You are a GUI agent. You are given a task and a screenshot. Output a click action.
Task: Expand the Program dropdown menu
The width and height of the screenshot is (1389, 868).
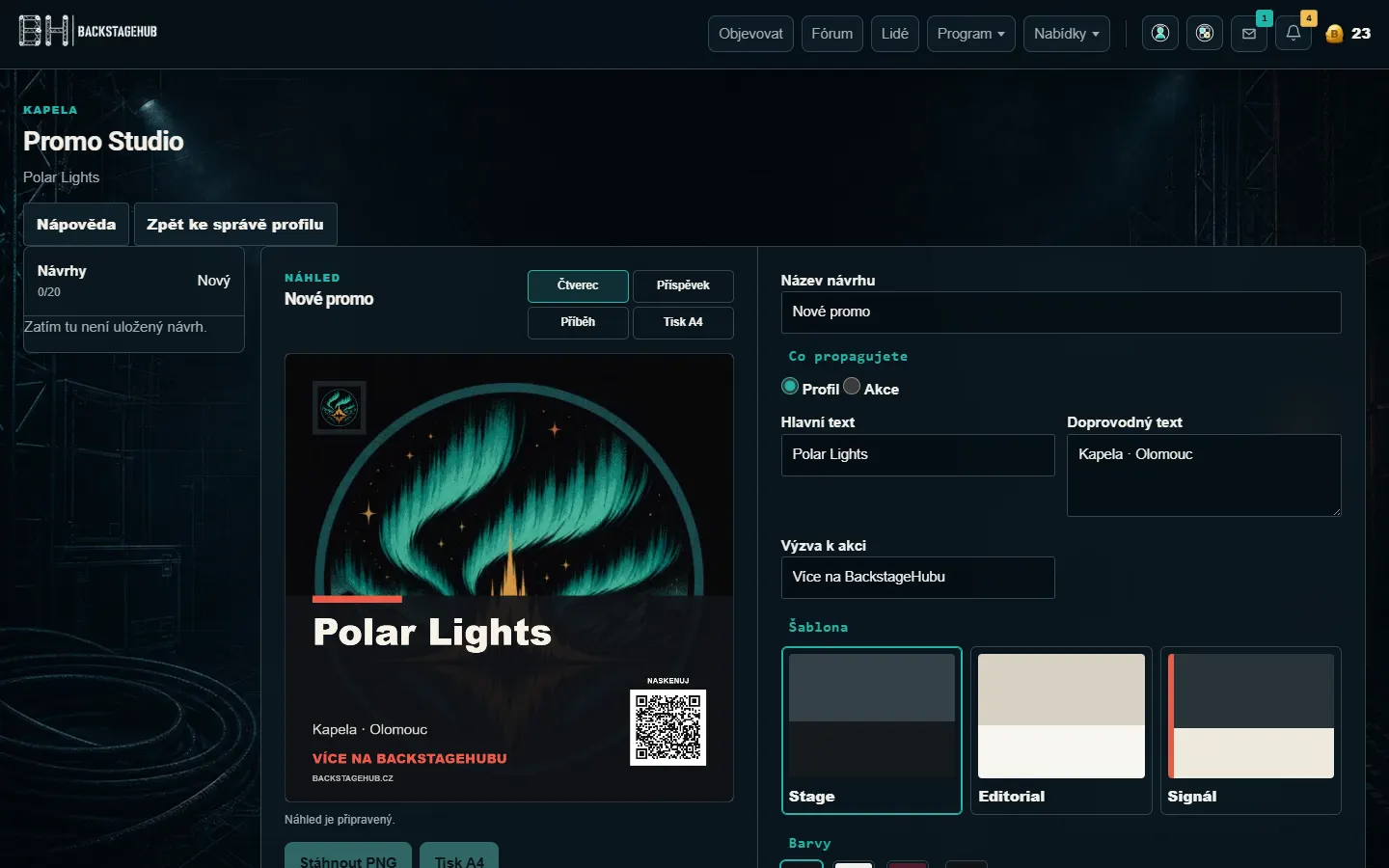click(x=971, y=33)
